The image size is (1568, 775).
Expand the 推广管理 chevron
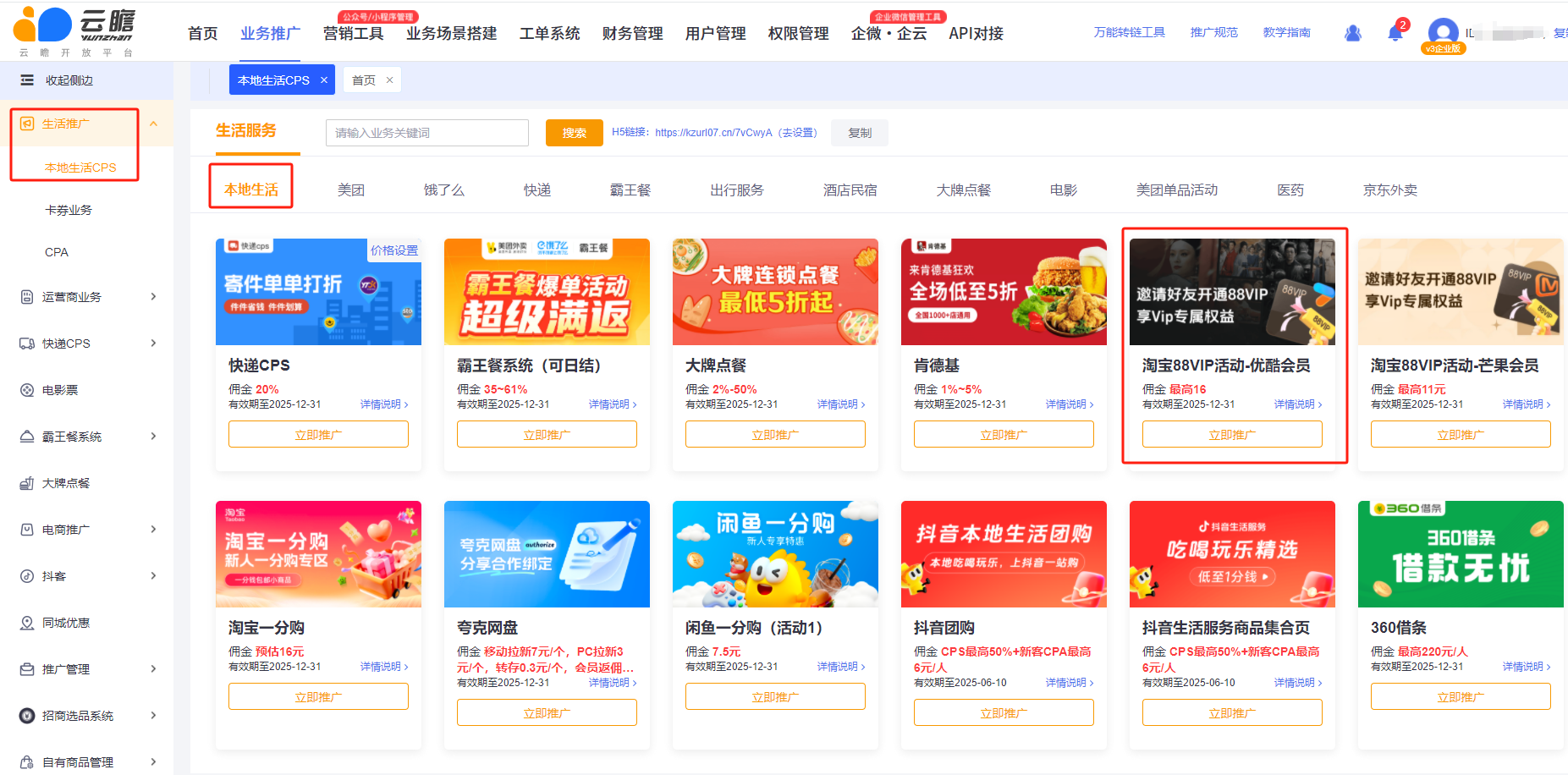point(153,669)
